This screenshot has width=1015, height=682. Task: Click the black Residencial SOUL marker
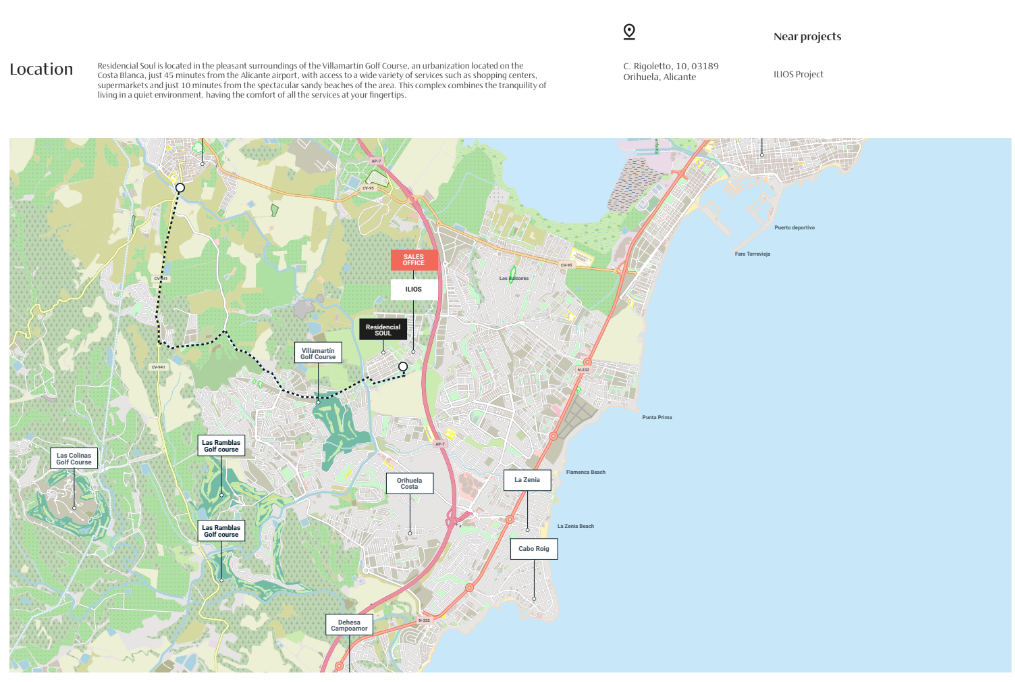pos(383,329)
